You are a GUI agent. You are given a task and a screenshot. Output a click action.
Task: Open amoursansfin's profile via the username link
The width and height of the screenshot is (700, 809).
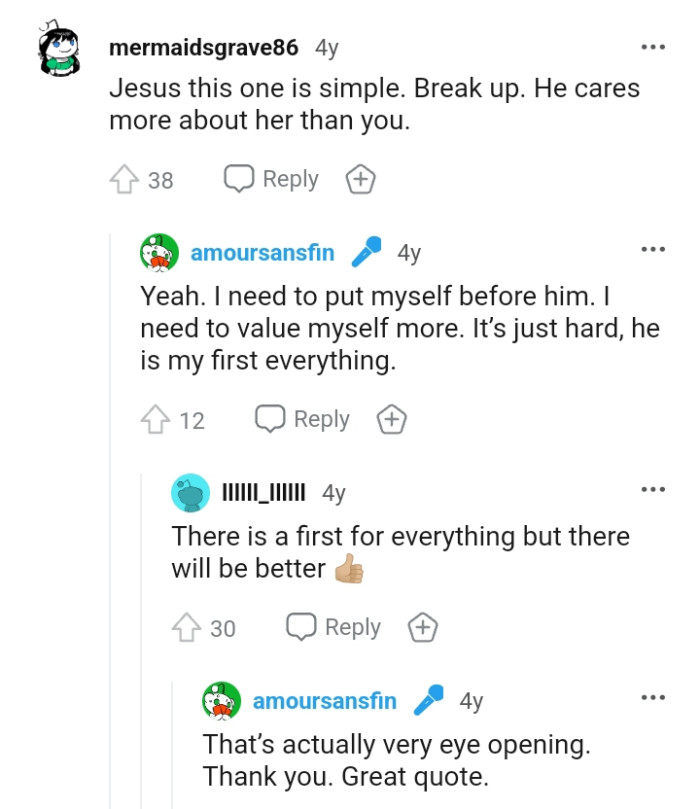(262, 253)
